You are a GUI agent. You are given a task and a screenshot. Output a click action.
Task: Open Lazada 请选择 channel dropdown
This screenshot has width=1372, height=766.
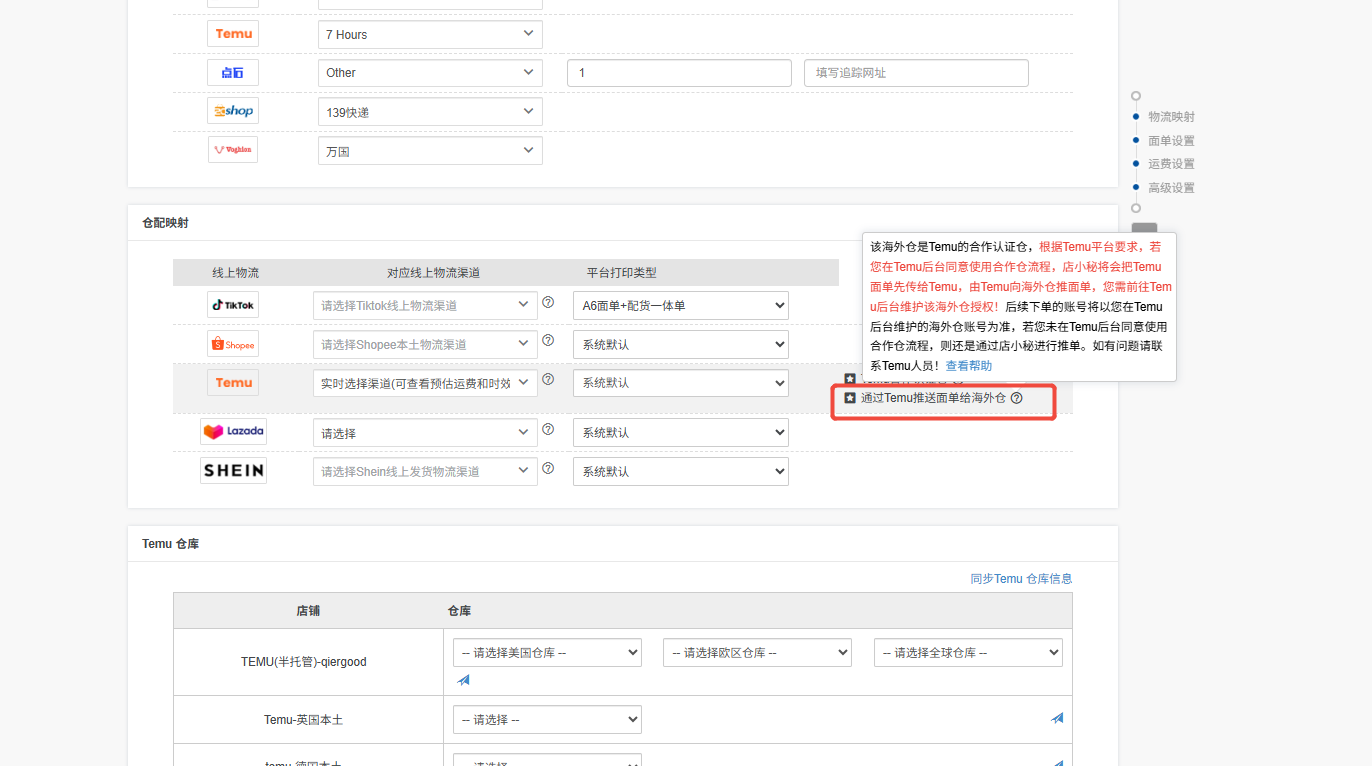click(425, 433)
